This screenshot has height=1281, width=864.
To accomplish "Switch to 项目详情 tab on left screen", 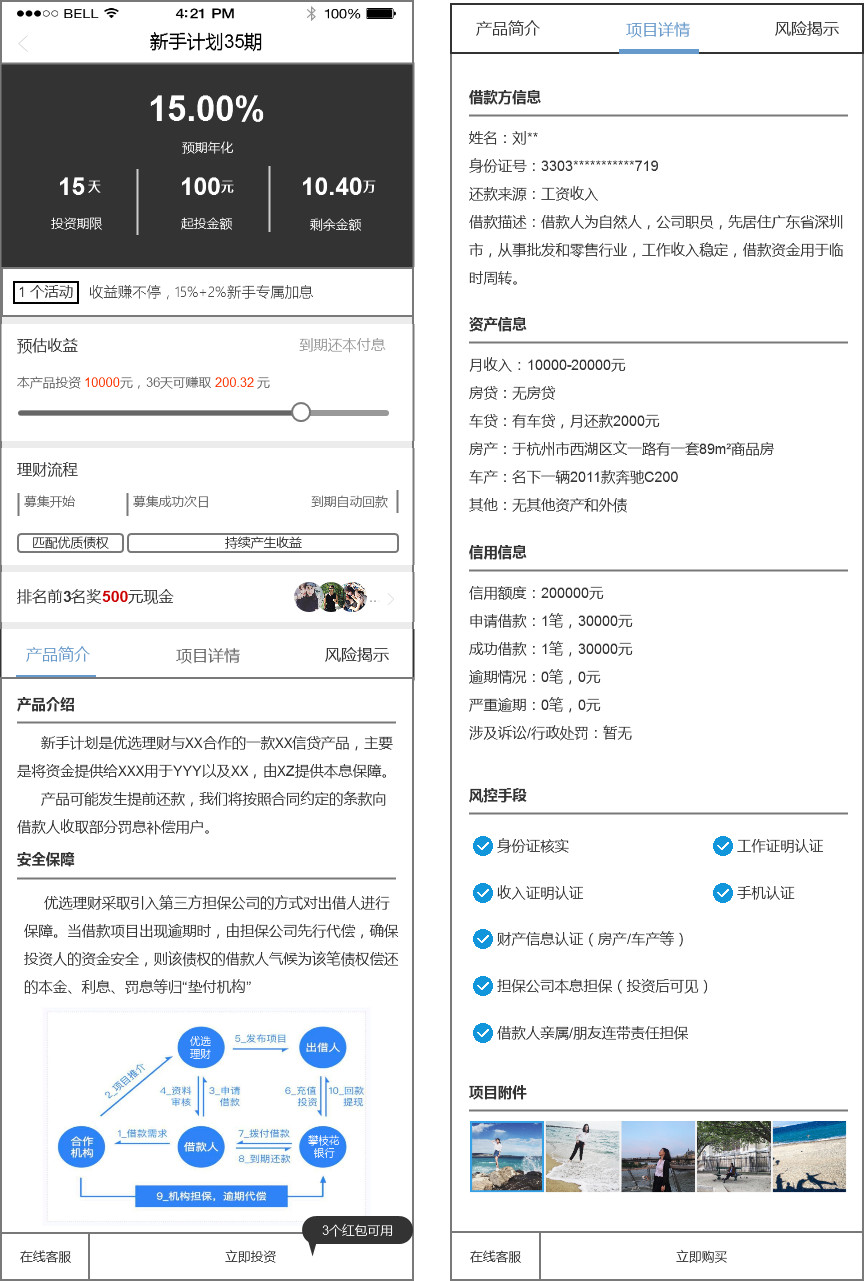I will pos(208,656).
